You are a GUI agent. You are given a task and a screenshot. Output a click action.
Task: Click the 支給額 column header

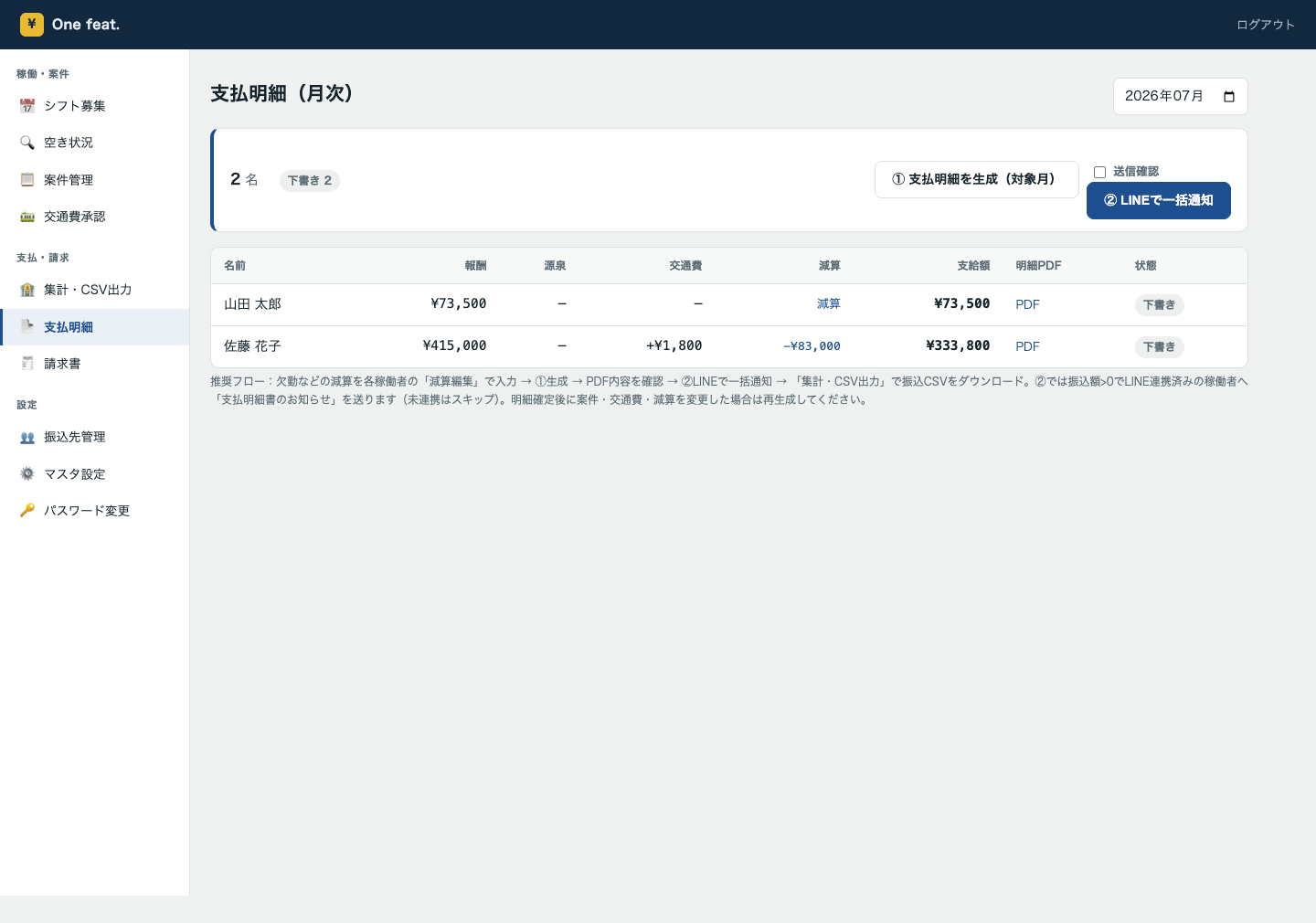[x=973, y=266]
